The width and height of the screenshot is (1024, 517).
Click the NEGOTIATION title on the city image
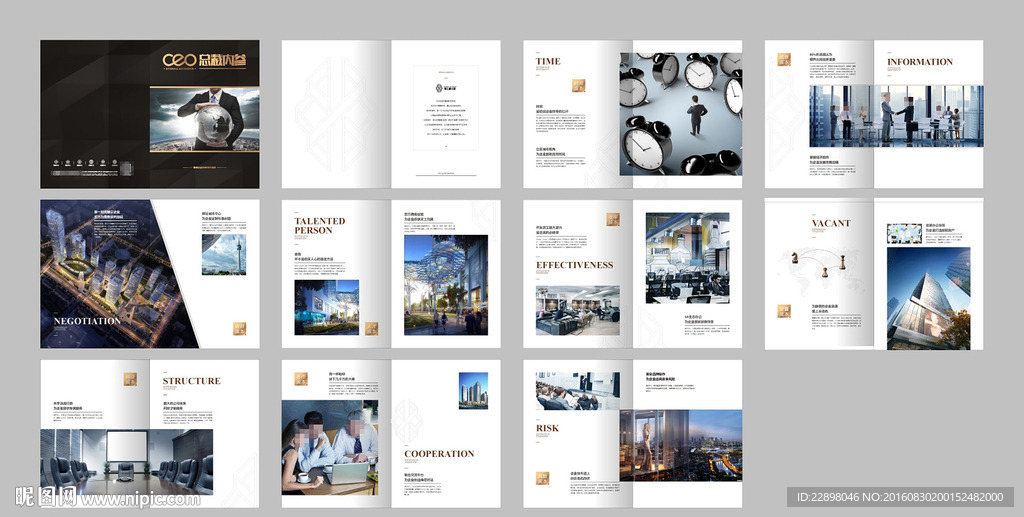(87, 321)
